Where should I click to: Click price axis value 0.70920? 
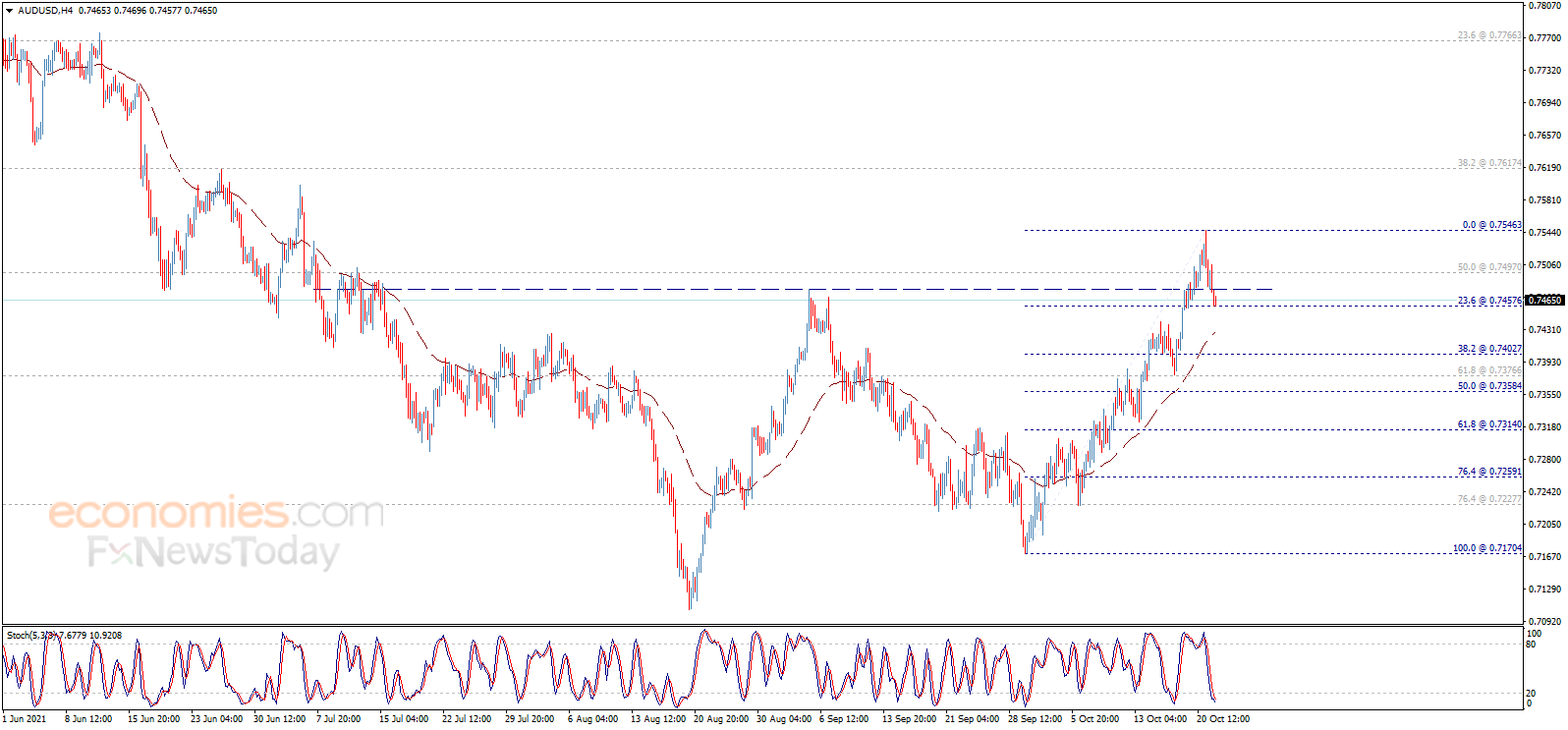[1546, 622]
